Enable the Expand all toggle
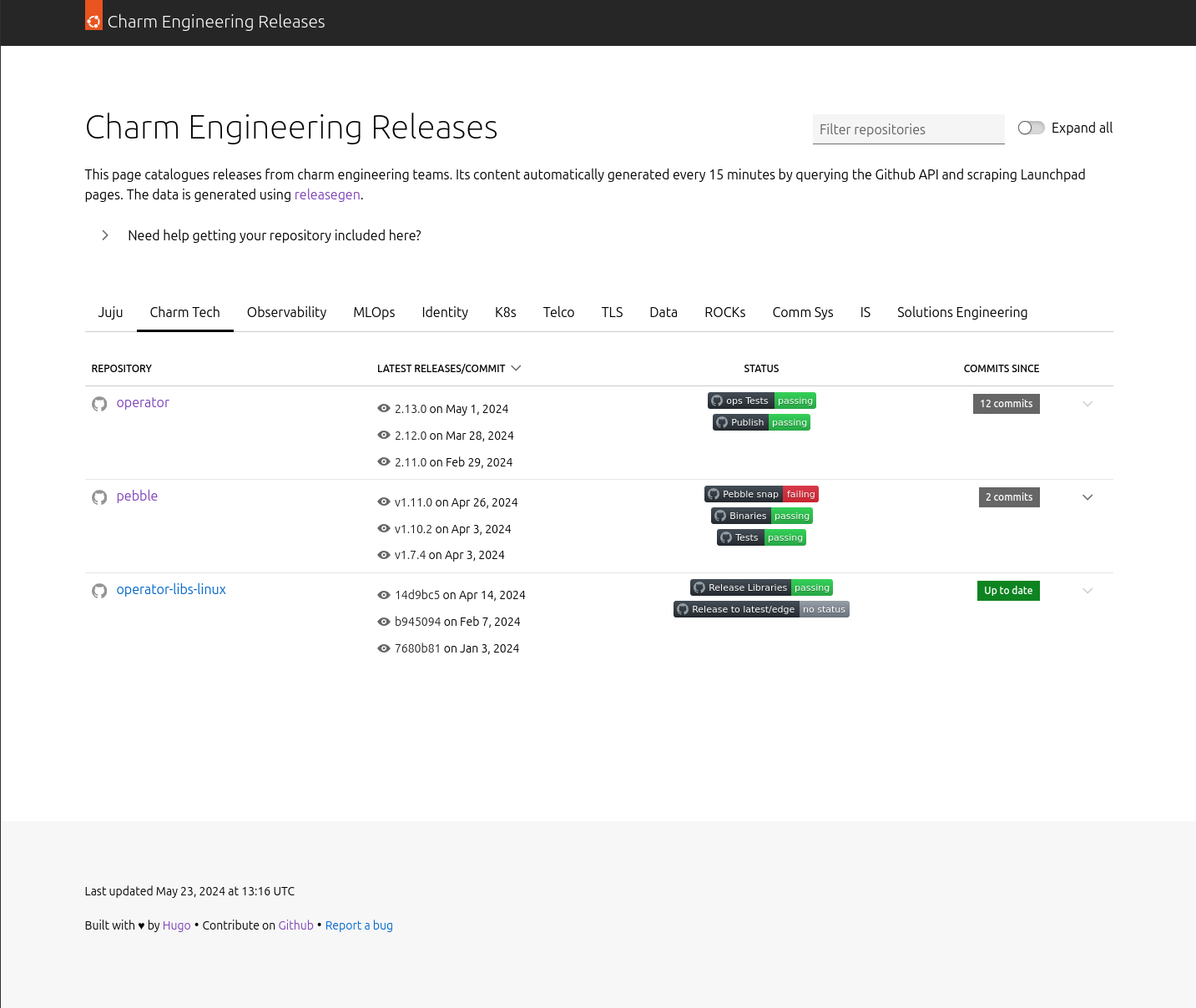The height and width of the screenshot is (1008, 1196). pos(1031,128)
